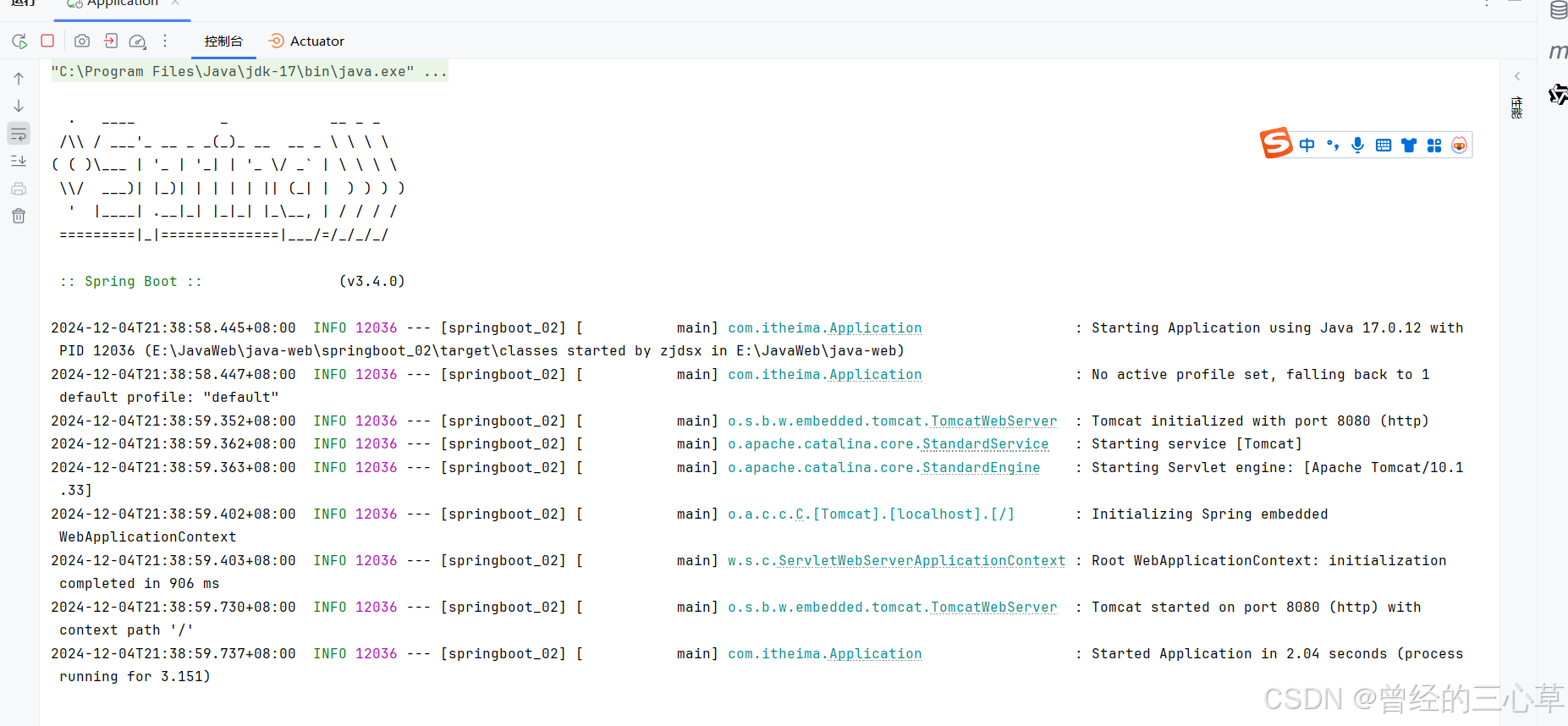Open Sogou skin shop shirt icon
The height and width of the screenshot is (726, 1568).
(x=1409, y=146)
